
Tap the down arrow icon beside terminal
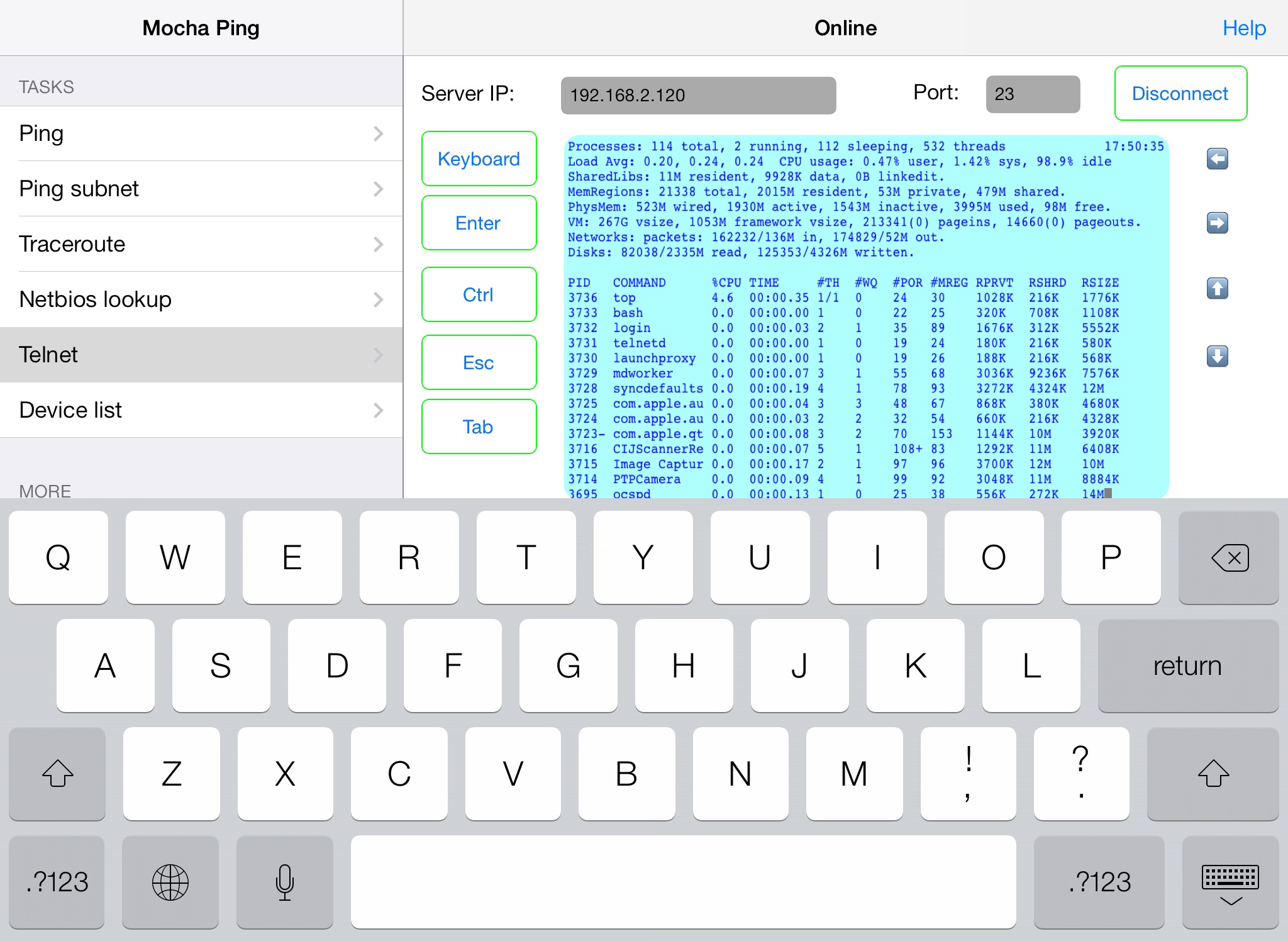1218,356
